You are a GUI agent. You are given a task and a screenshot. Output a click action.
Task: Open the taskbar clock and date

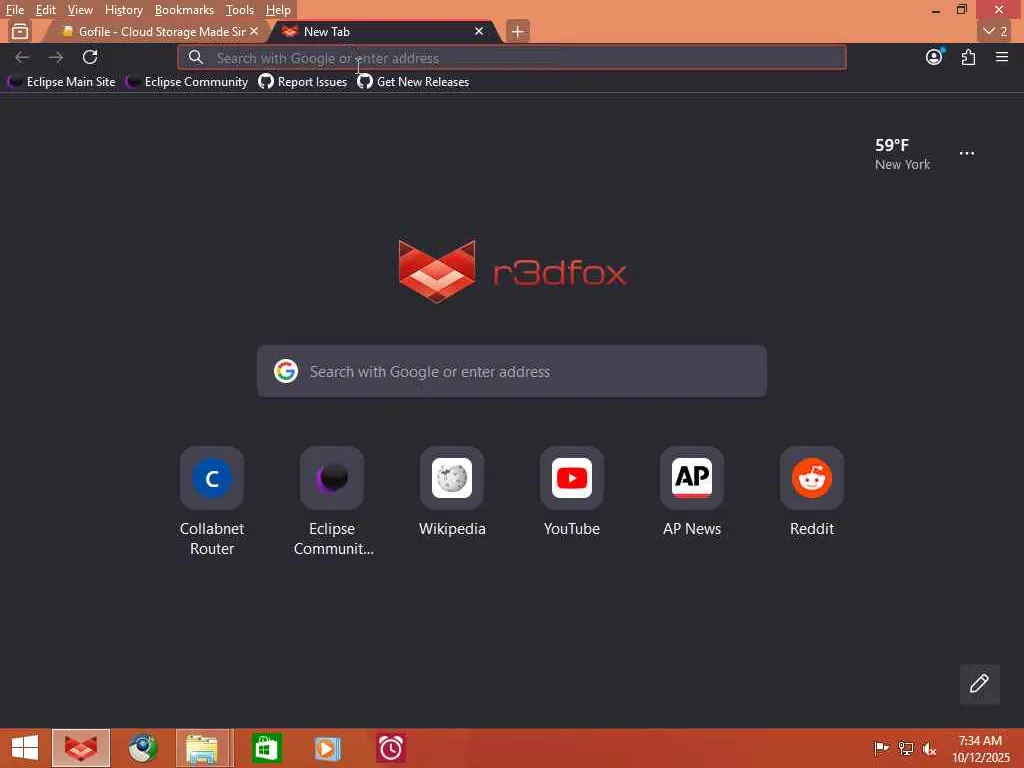(x=980, y=749)
